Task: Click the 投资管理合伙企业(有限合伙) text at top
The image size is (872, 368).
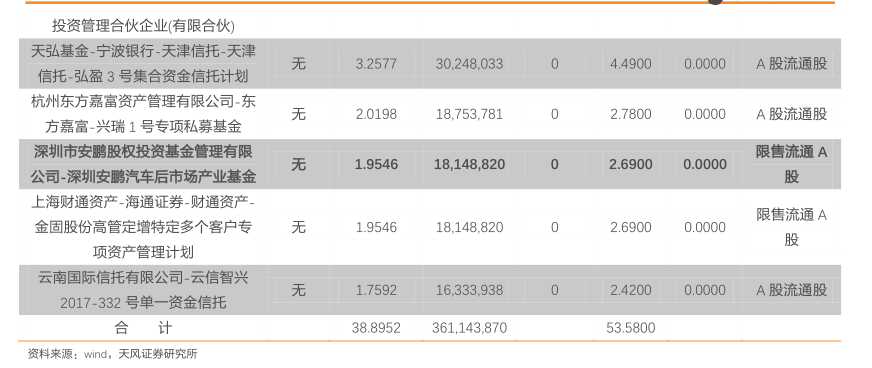Action: click(x=143, y=26)
